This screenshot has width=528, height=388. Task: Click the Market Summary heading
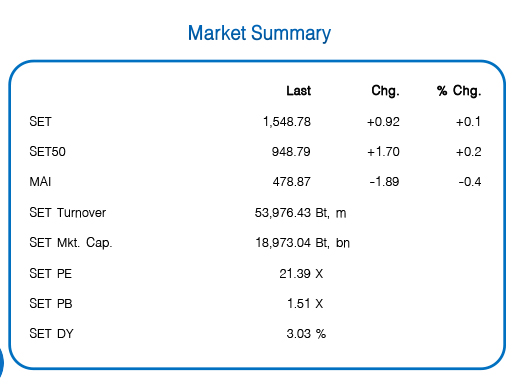(259, 34)
